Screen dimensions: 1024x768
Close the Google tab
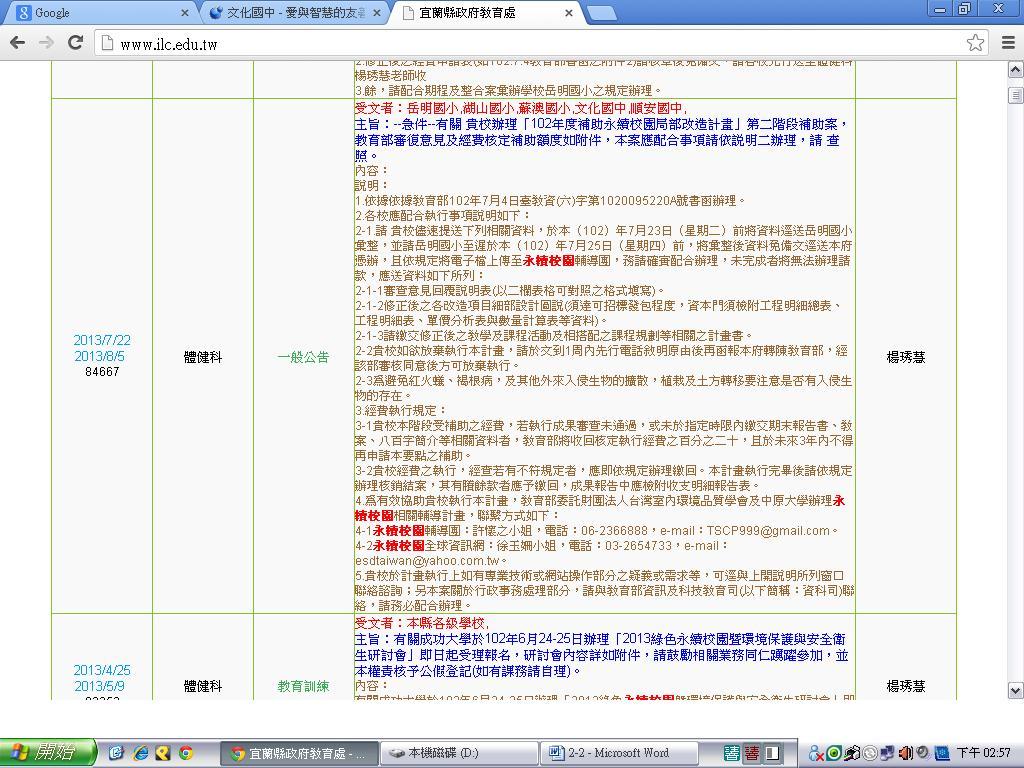click(185, 13)
